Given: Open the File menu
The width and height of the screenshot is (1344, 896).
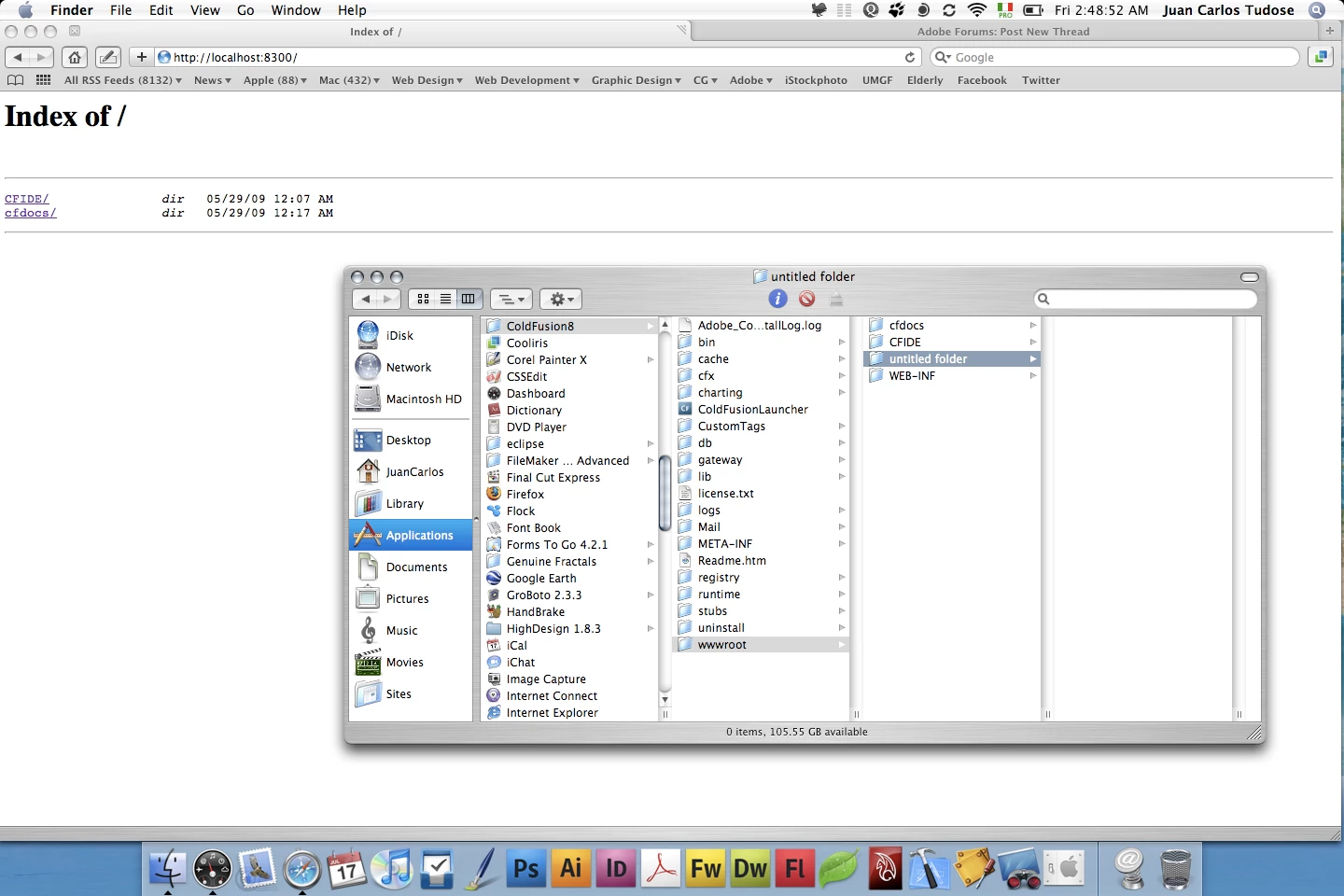Looking at the screenshot, I should (120, 10).
